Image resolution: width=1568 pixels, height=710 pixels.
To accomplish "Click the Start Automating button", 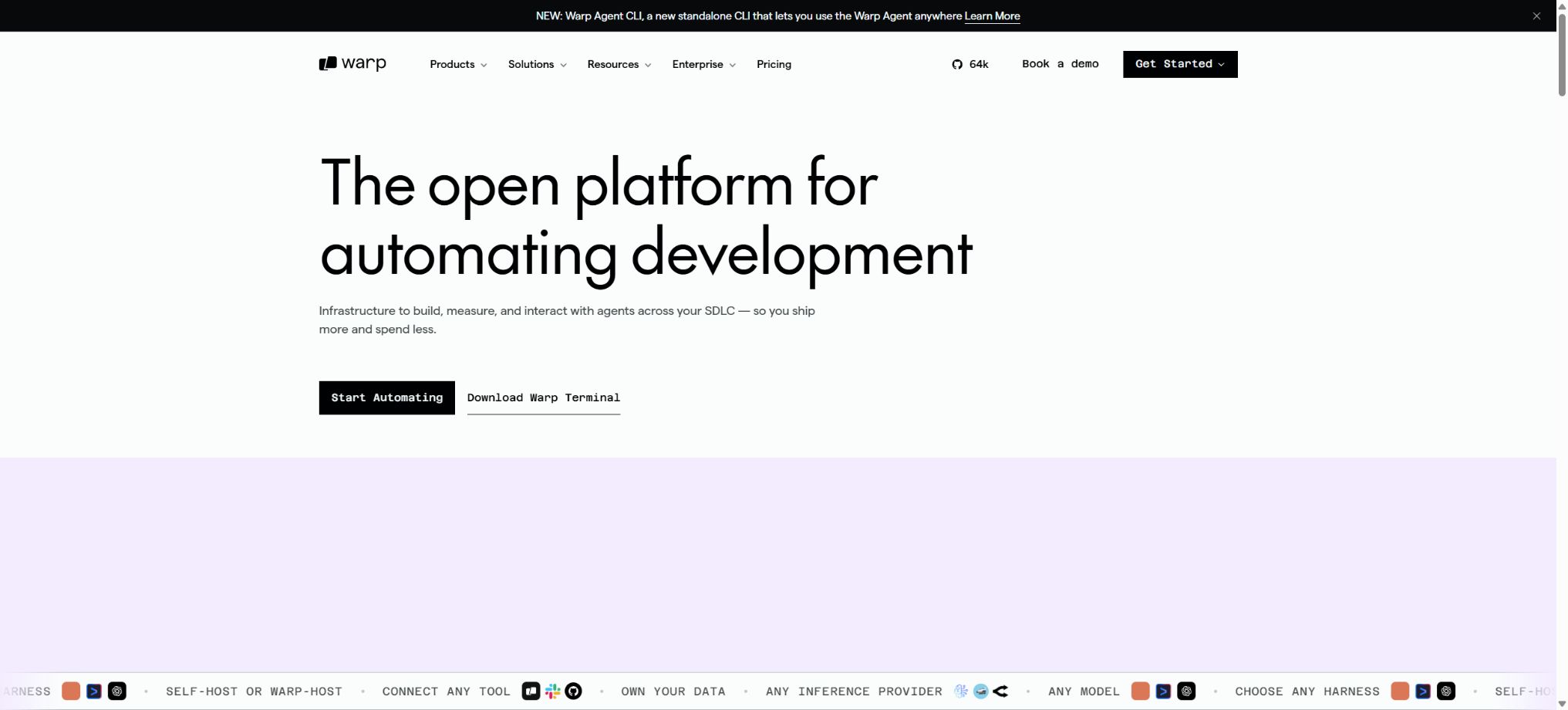I will coord(387,398).
